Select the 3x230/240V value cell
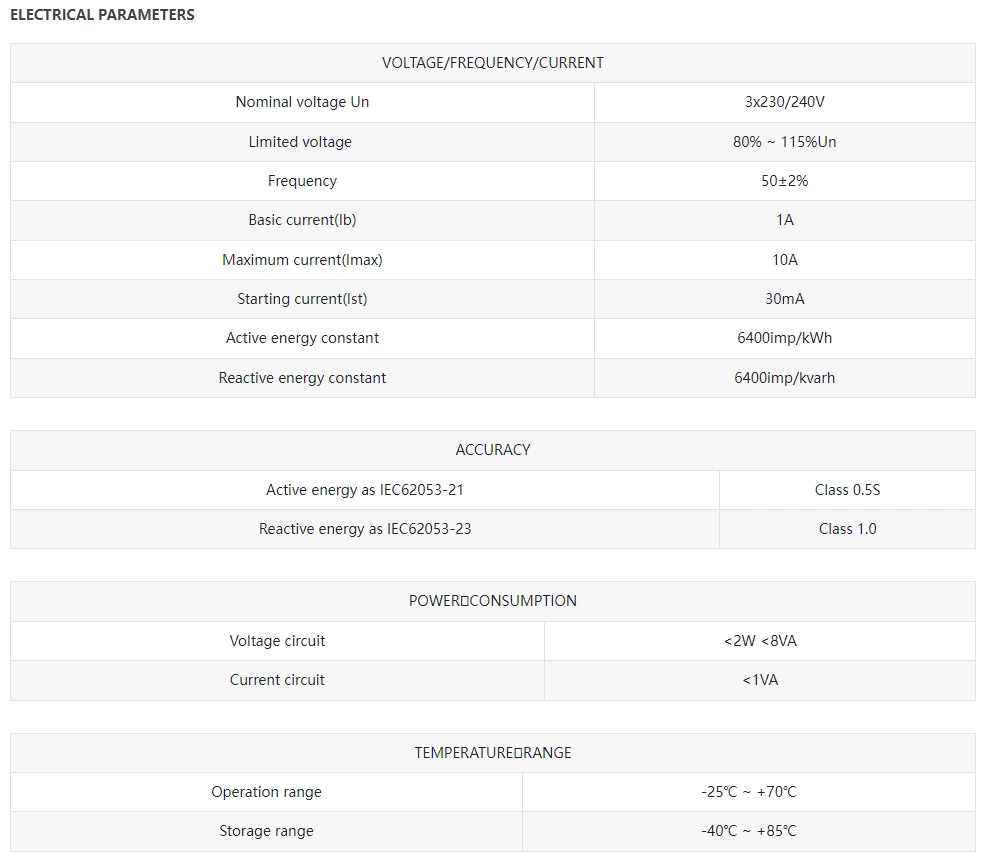The width and height of the screenshot is (991, 867). 785,102
